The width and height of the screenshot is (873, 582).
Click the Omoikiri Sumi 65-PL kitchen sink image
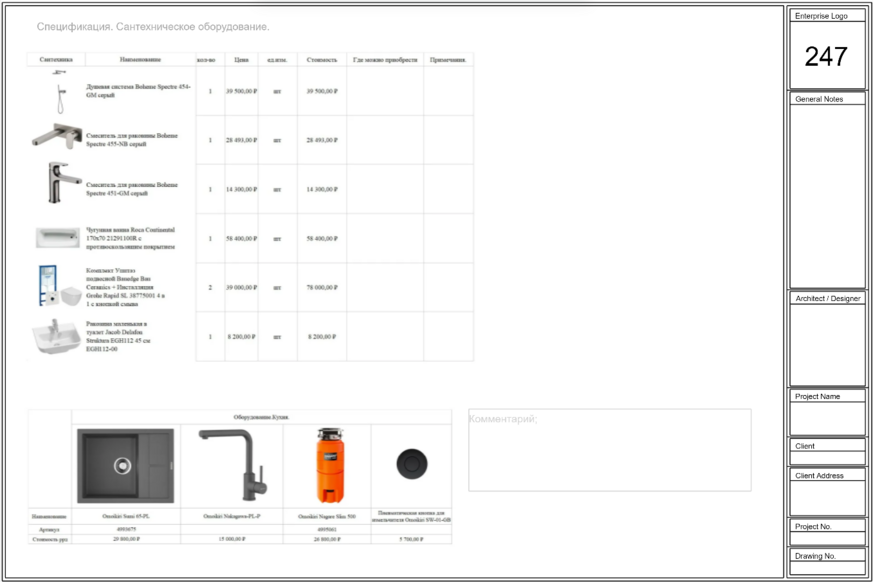coord(125,466)
